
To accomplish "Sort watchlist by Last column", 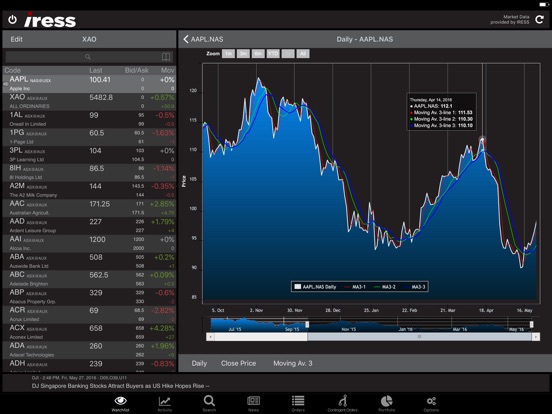I will point(95,70).
